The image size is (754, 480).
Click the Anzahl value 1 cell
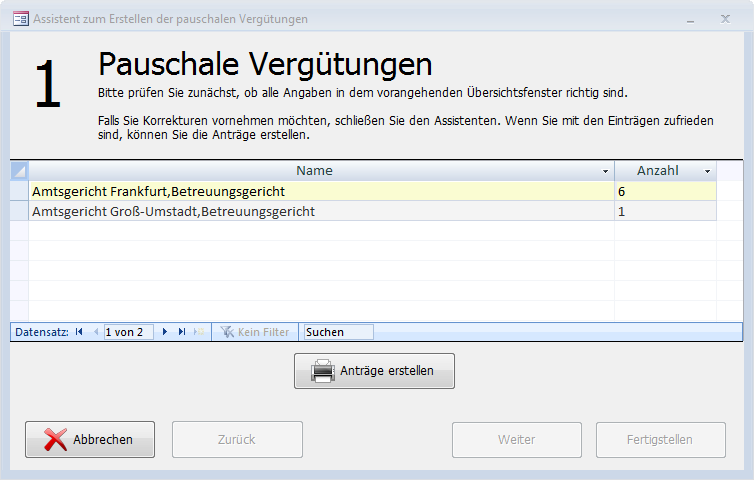tap(666, 211)
